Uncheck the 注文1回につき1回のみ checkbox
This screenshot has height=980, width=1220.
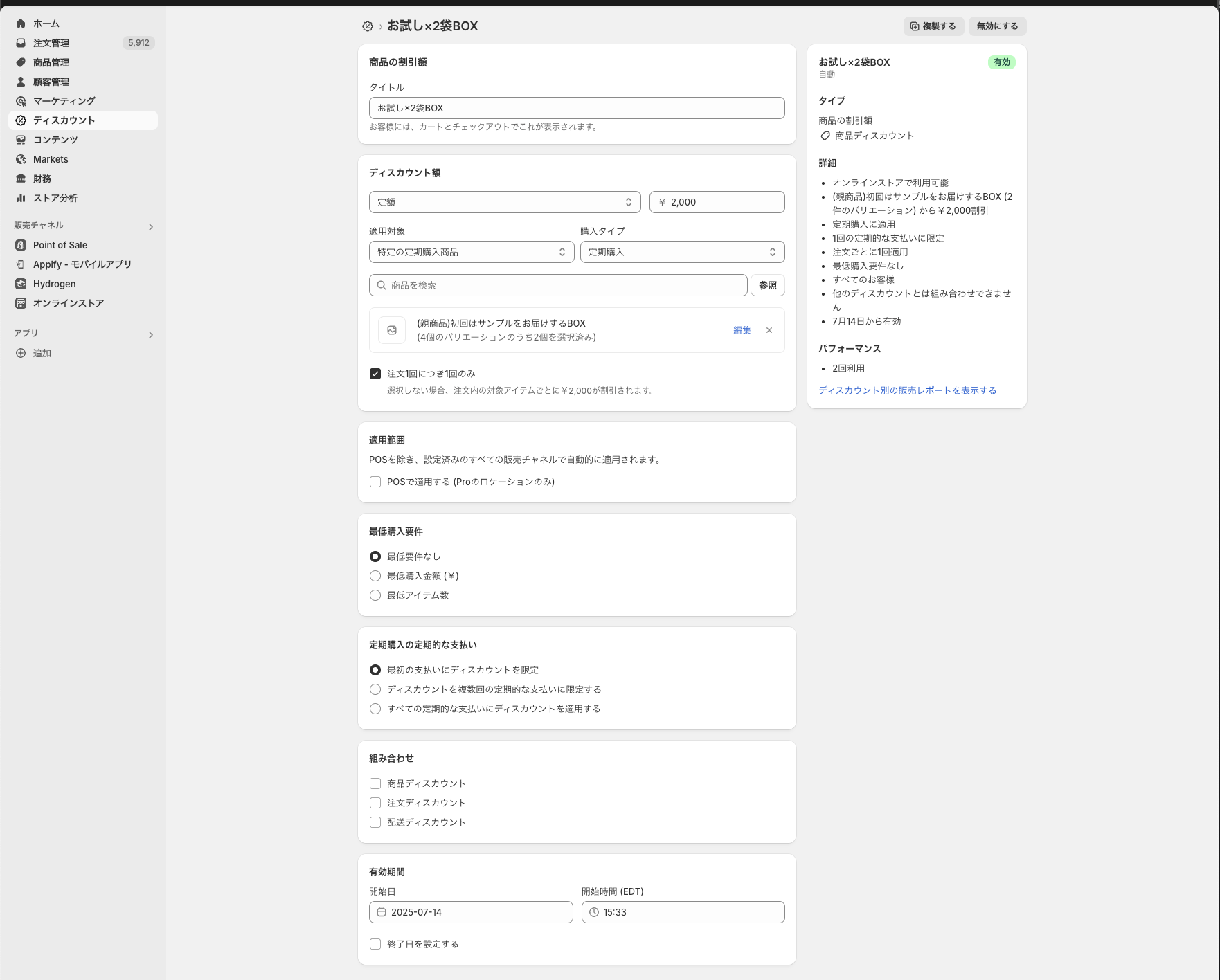[375, 374]
